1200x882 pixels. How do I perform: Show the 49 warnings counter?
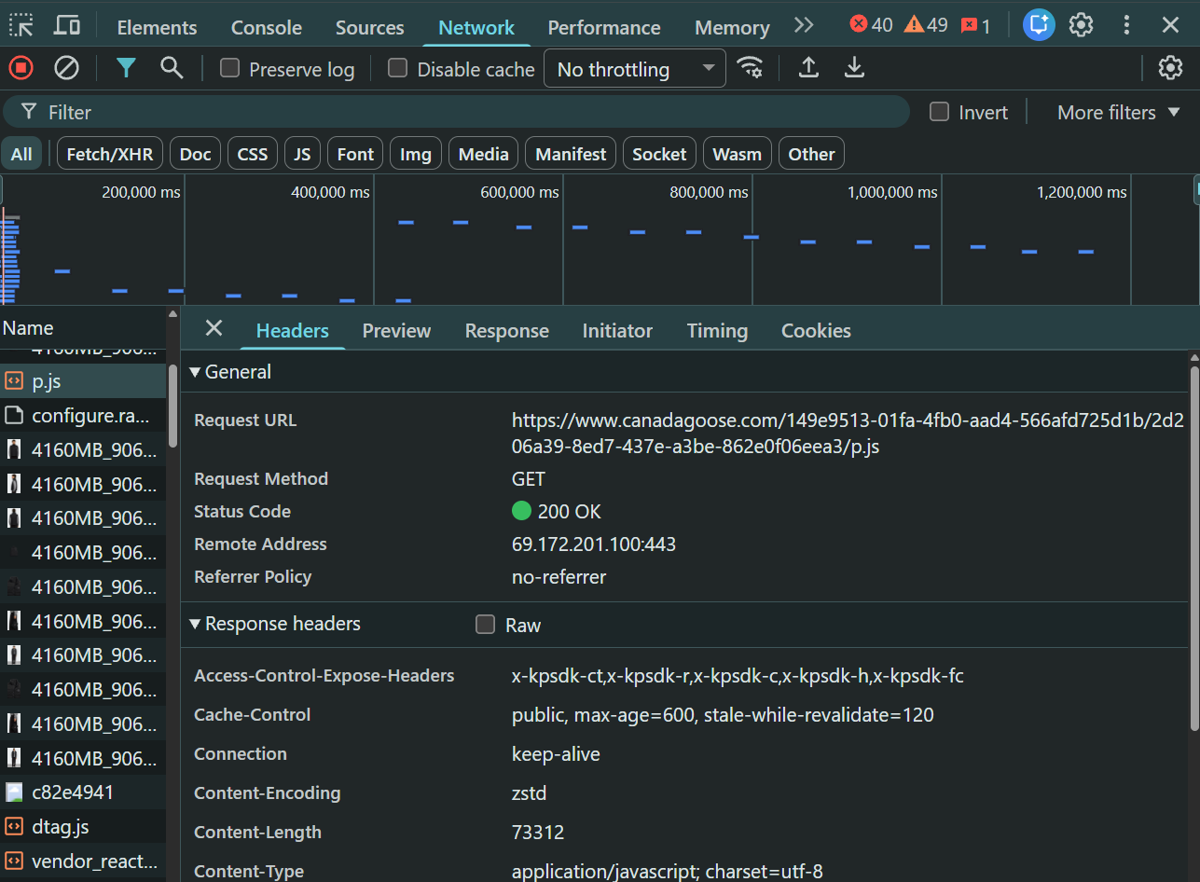926,25
